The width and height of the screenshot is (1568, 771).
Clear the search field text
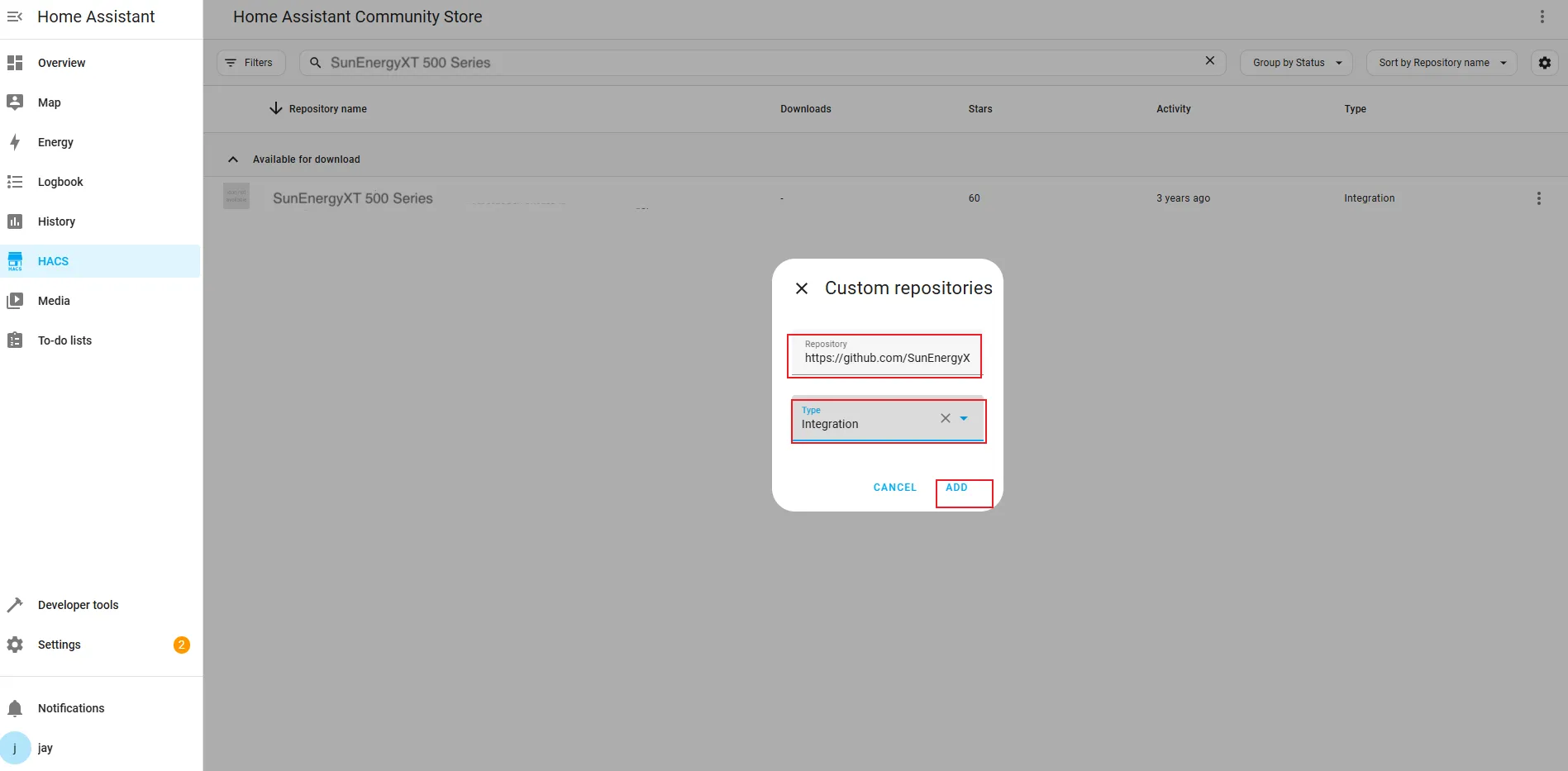tap(1209, 61)
